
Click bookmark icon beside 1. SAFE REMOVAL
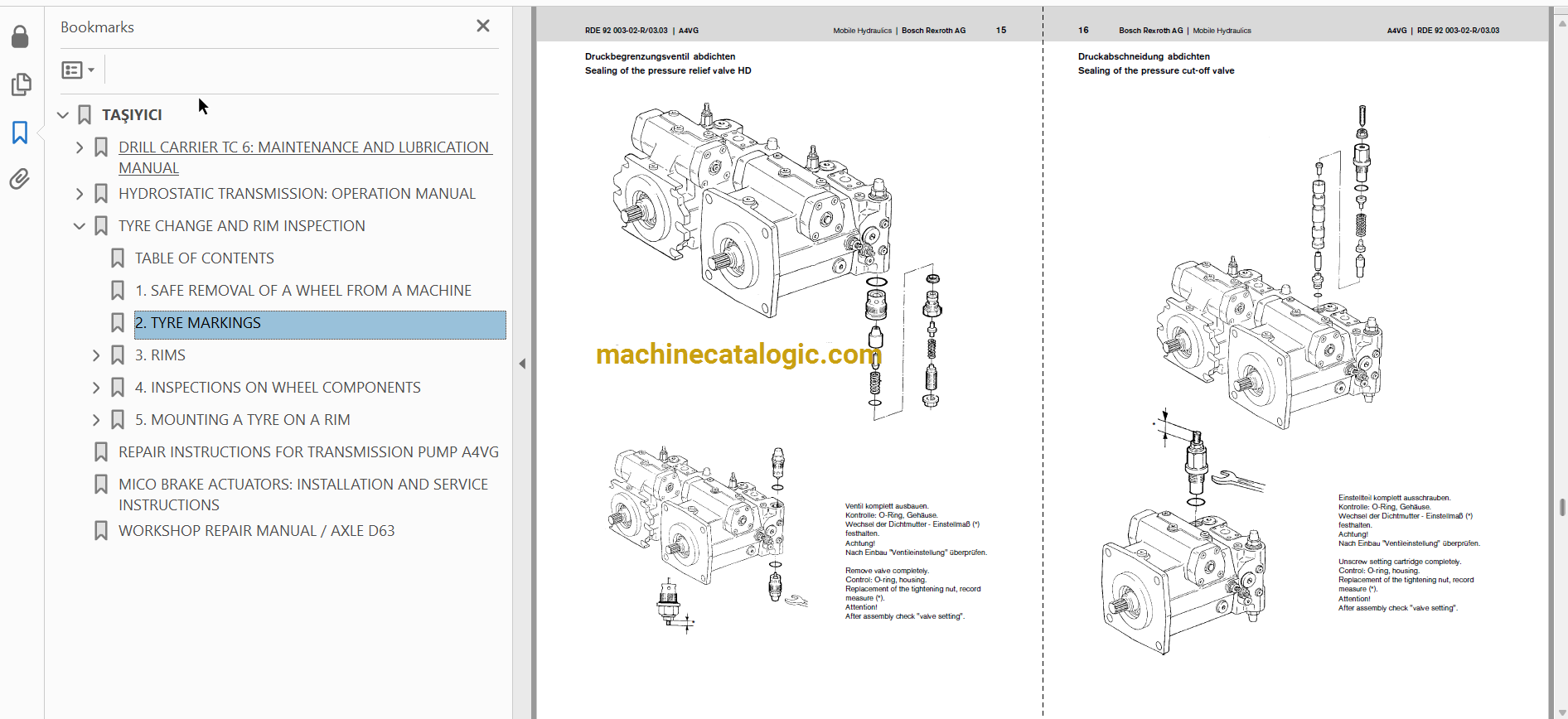click(x=118, y=291)
